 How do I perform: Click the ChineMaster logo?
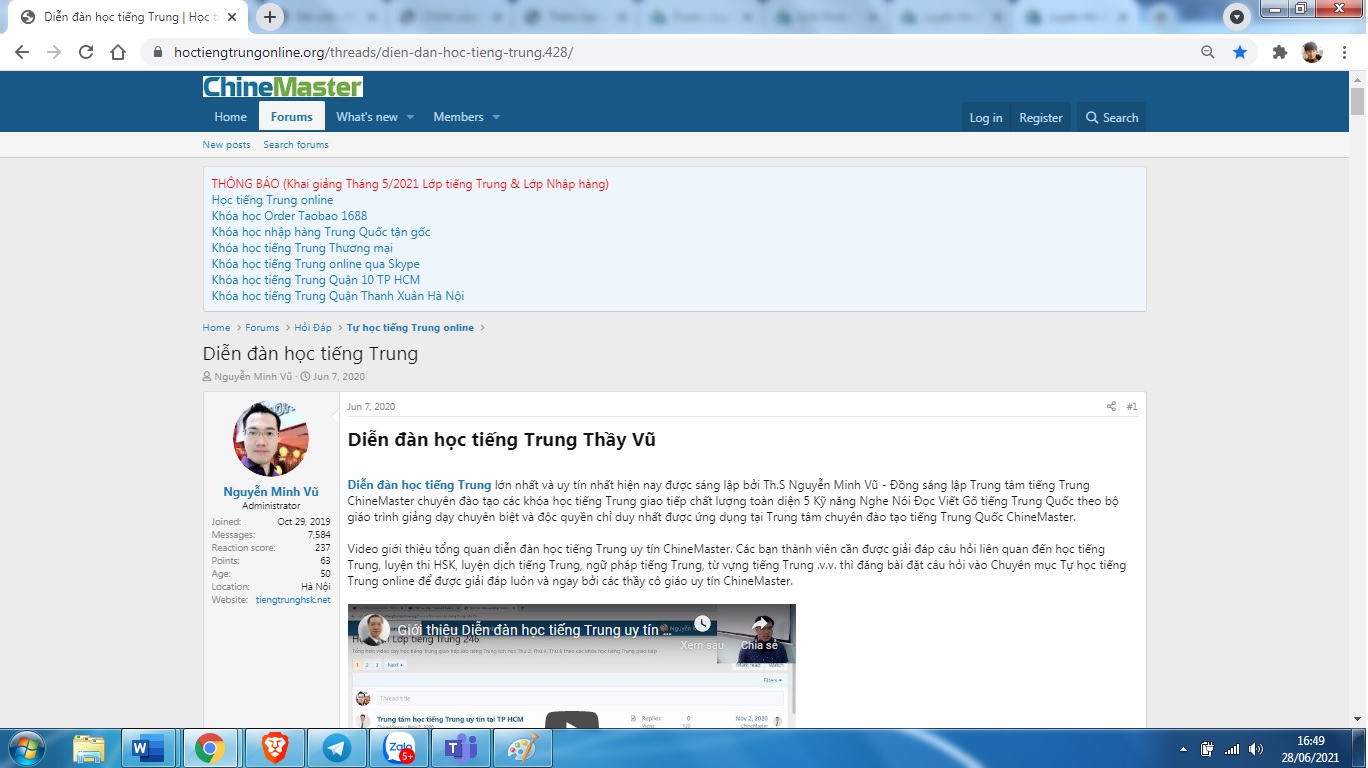click(x=282, y=87)
